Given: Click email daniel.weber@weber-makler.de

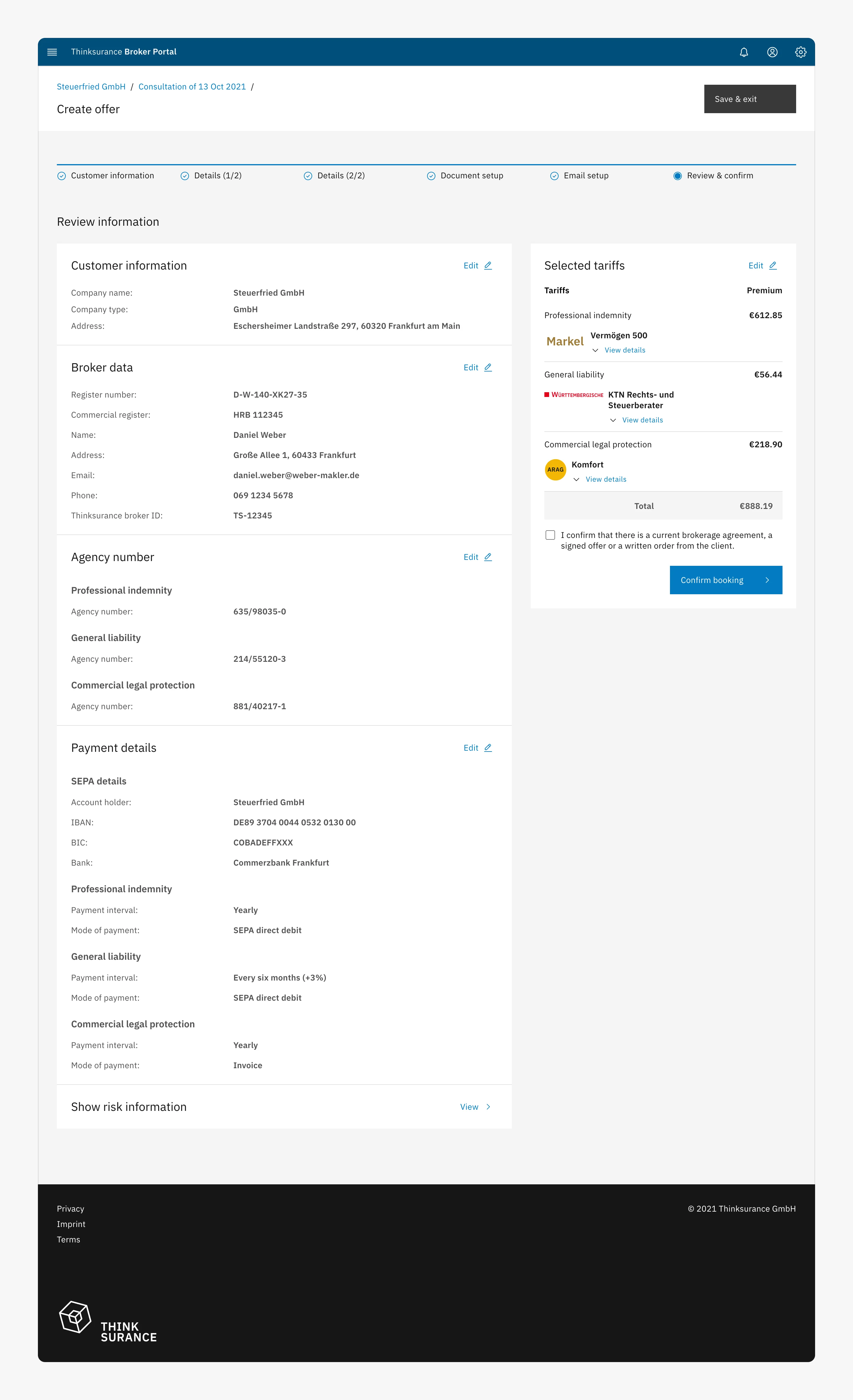Looking at the screenshot, I should [296, 475].
